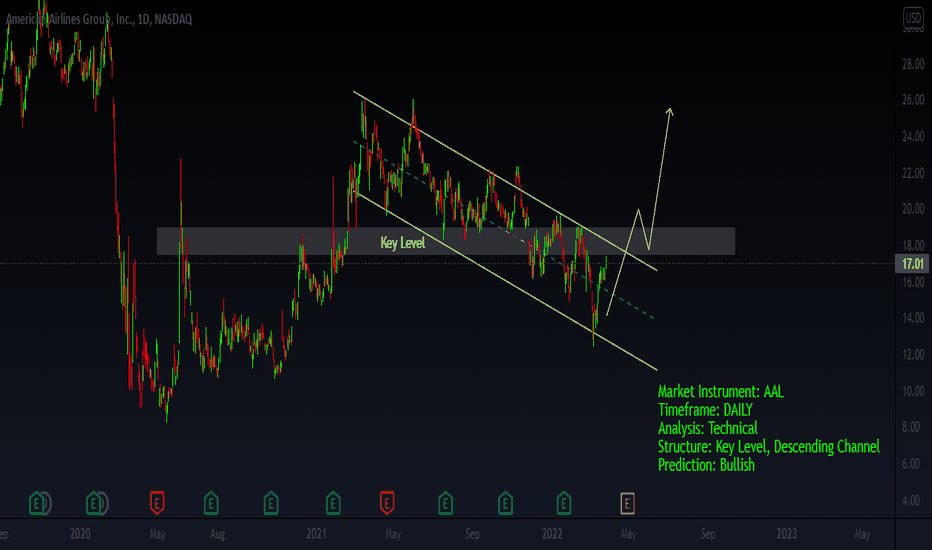Click the 'Market Instrument: AAL' annotation
Screen dimensions: 932x550
tap(720, 391)
